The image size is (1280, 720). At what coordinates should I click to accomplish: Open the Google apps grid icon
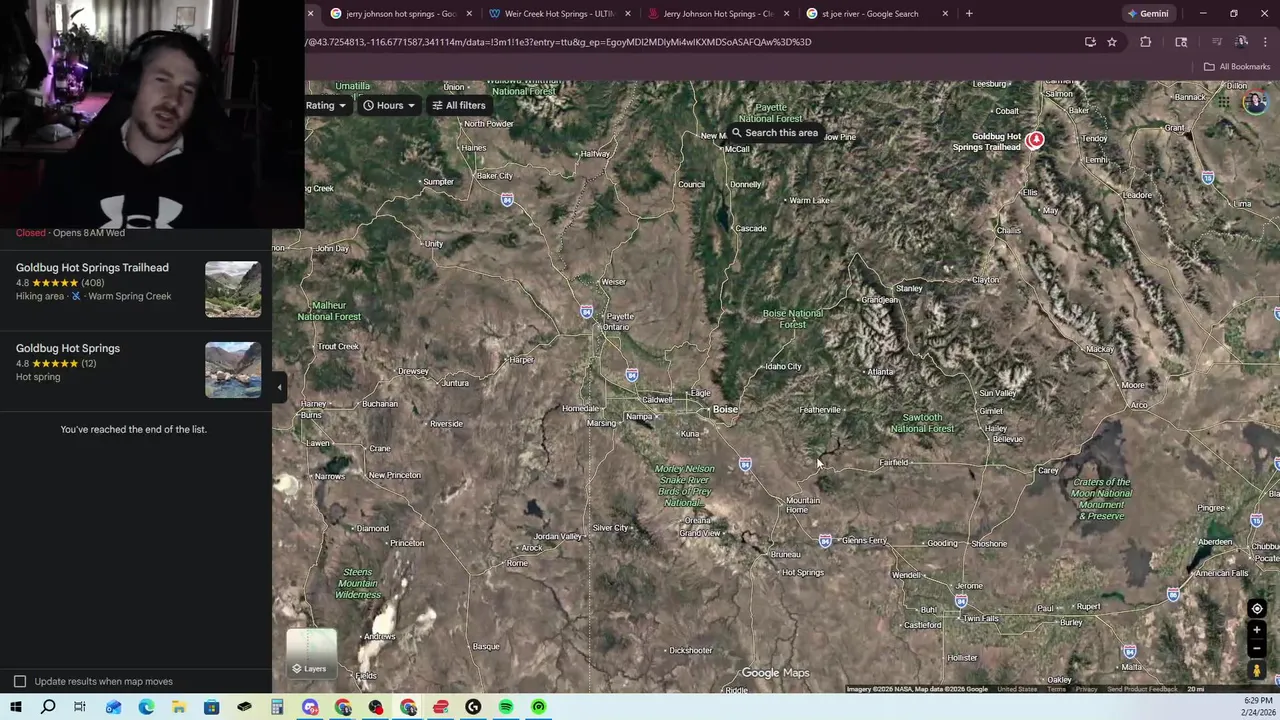pos(1224,101)
